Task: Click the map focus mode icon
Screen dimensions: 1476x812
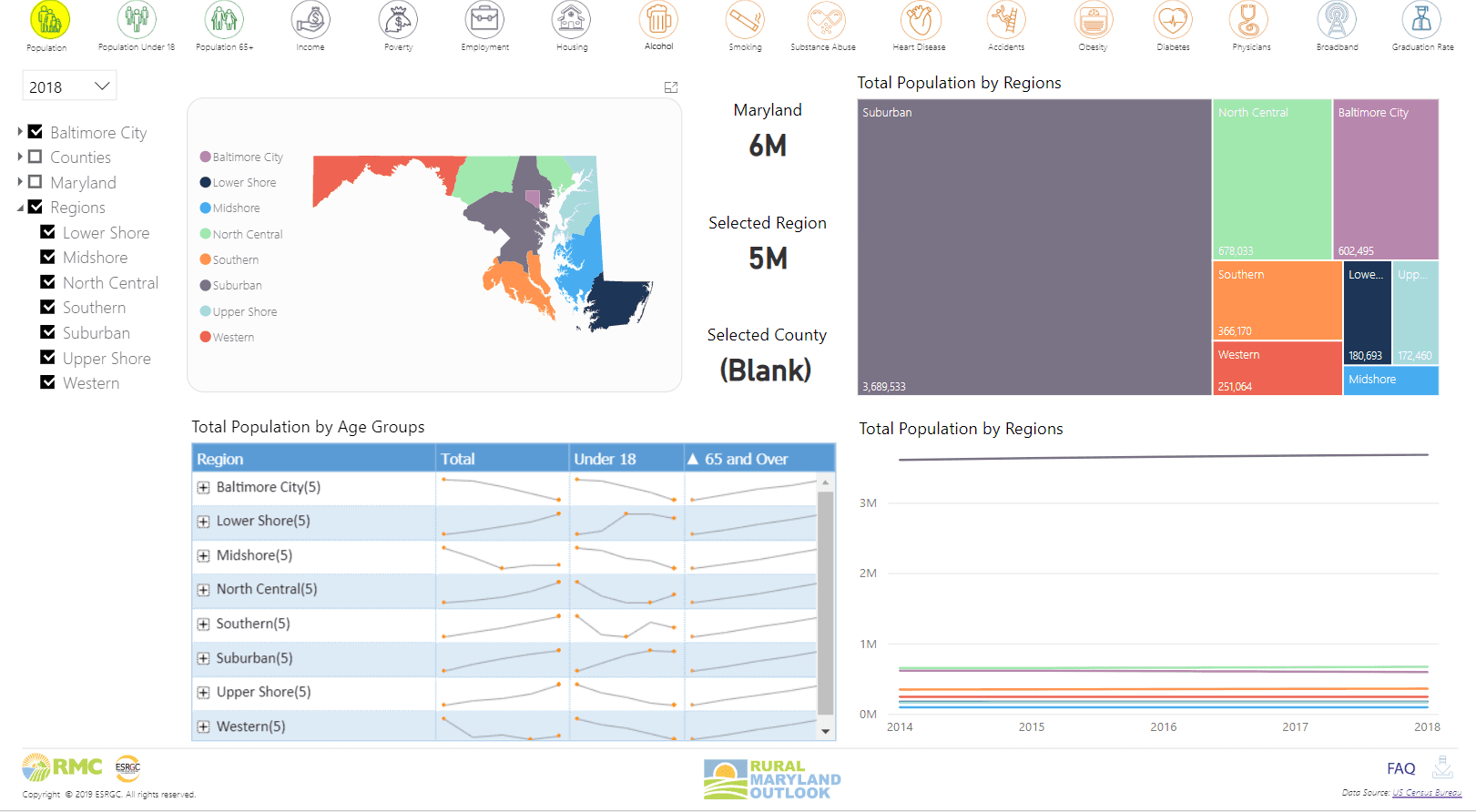Action: [x=671, y=87]
